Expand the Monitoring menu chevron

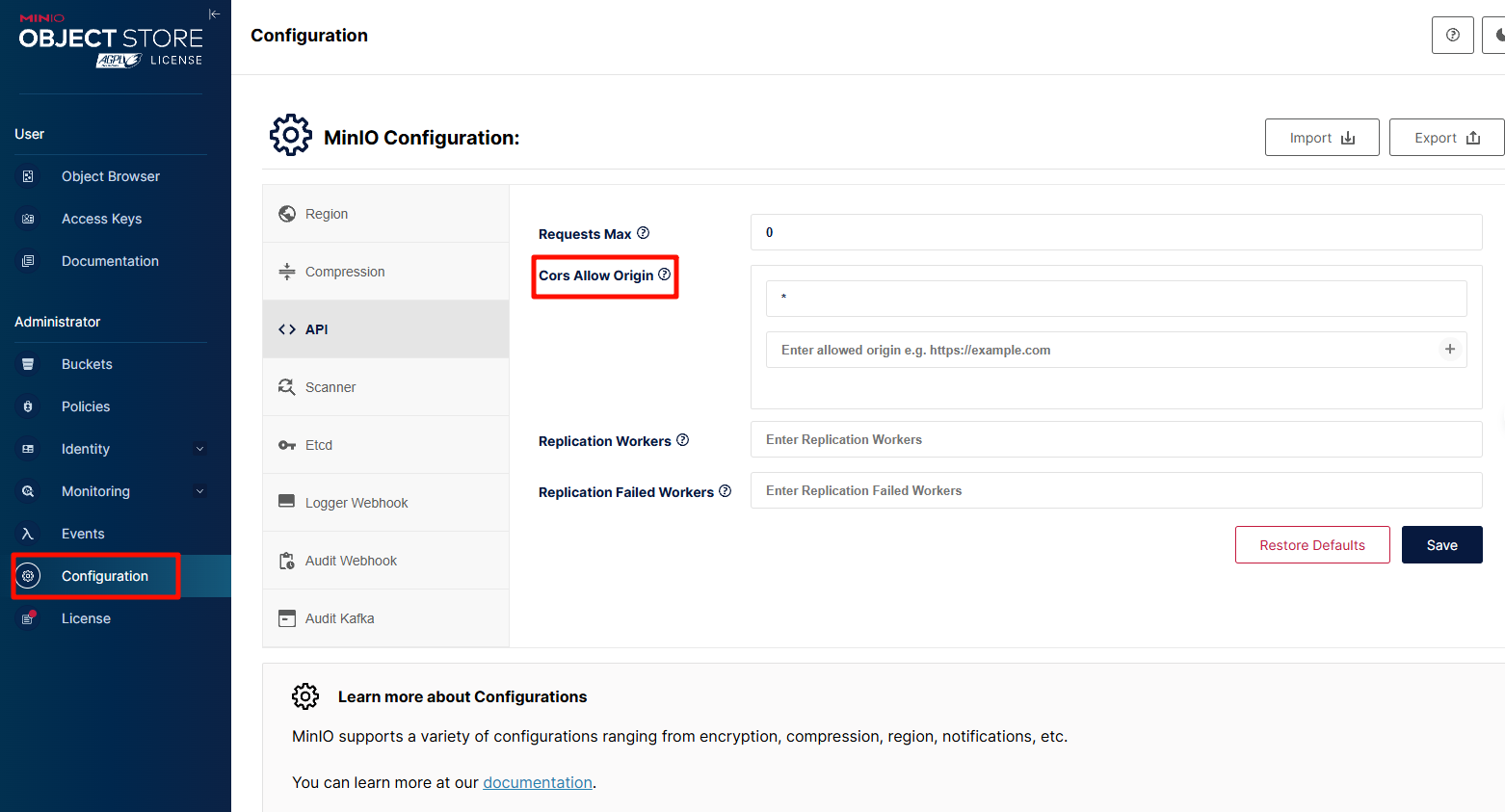click(x=200, y=491)
